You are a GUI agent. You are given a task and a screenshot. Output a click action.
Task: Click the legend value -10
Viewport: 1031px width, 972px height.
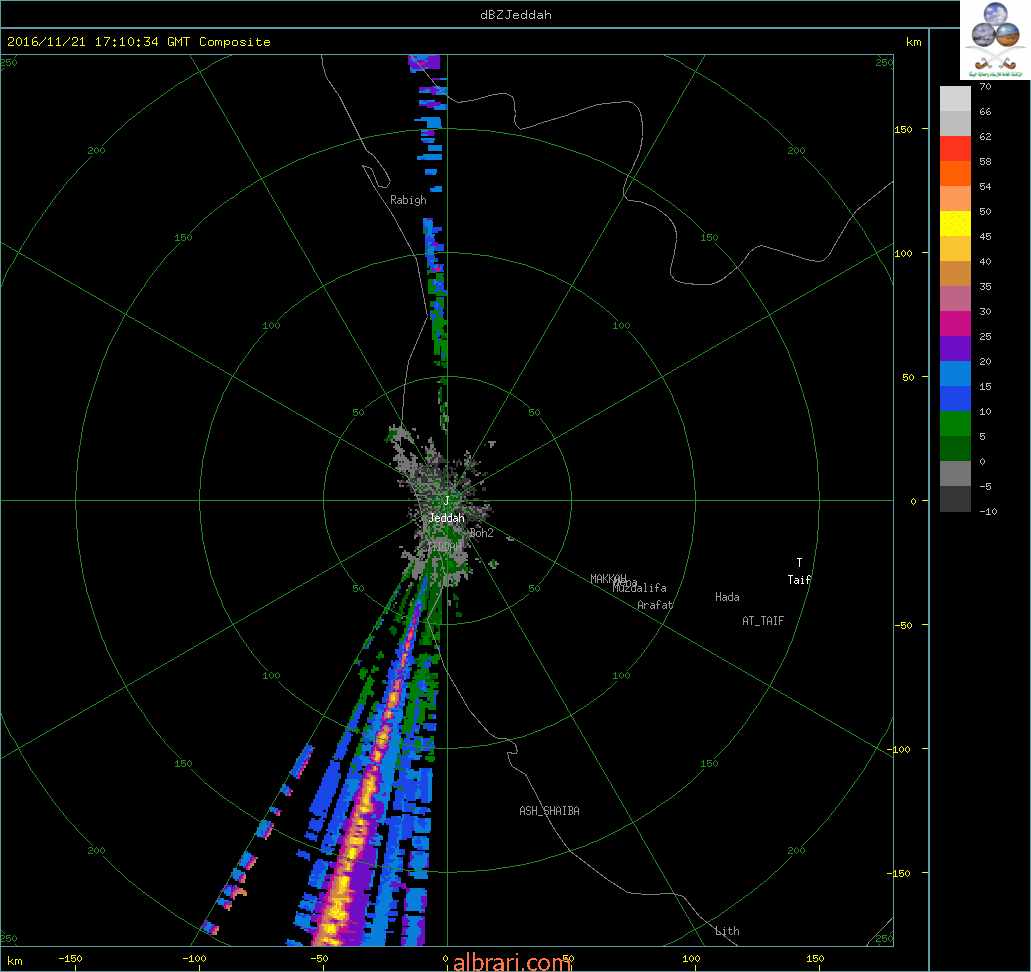pyautogui.click(x=988, y=511)
